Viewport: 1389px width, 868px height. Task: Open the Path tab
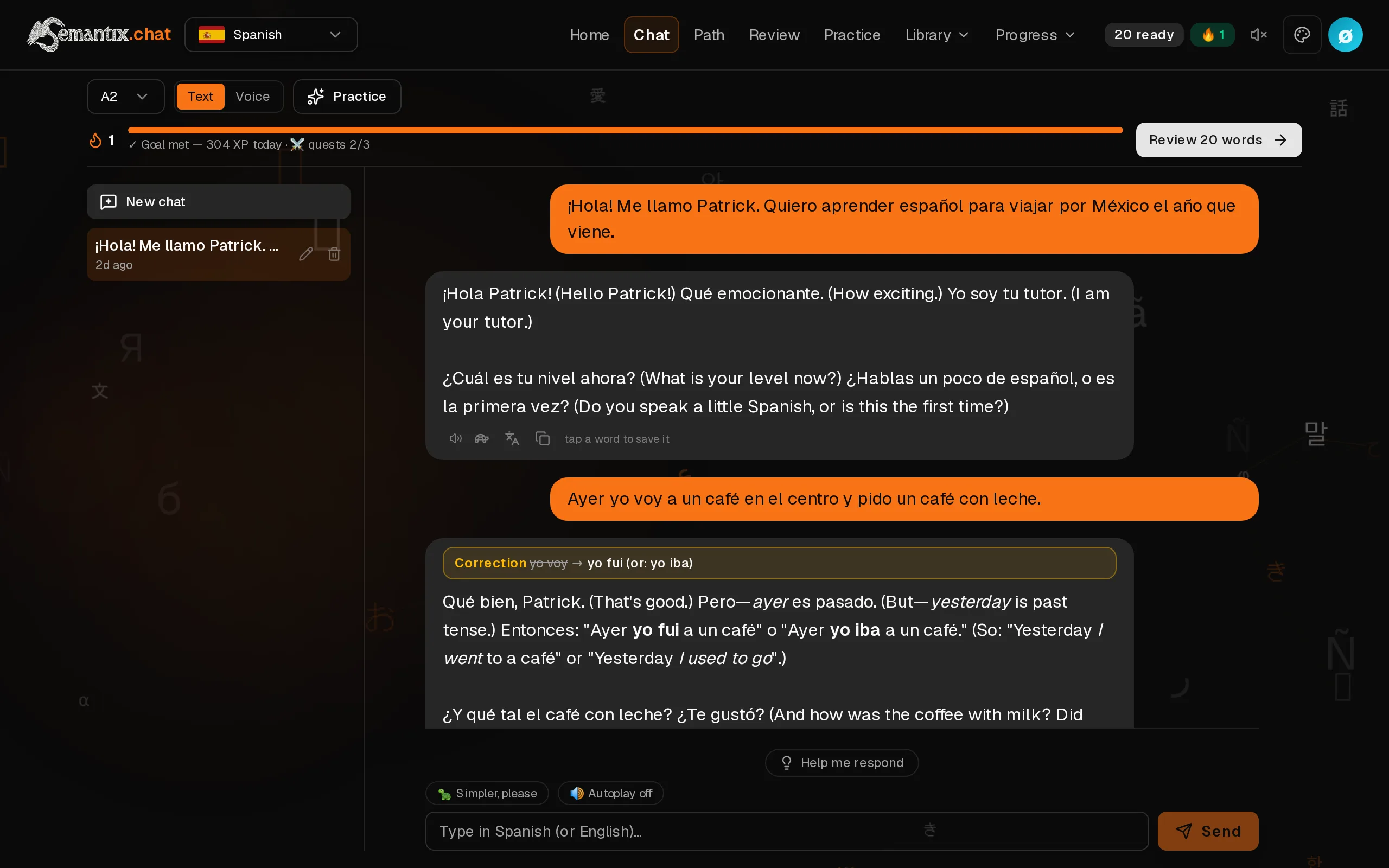point(709,34)
